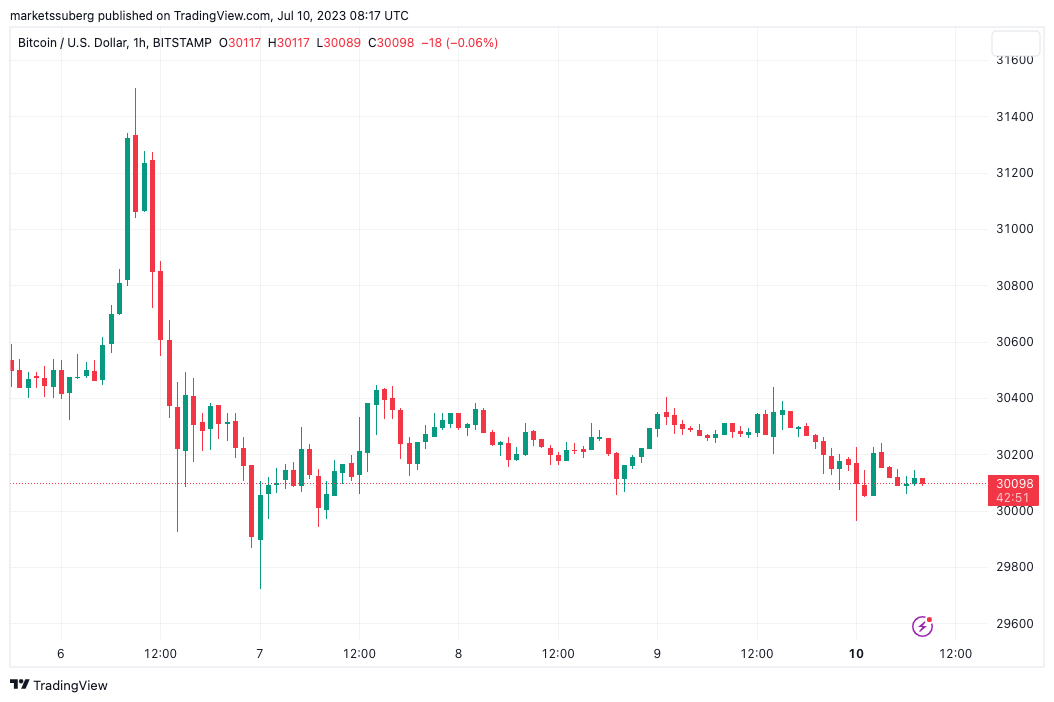The image size is (1054, 702).
Task: Select date 8 on the time axis
Action: [458, 654]
